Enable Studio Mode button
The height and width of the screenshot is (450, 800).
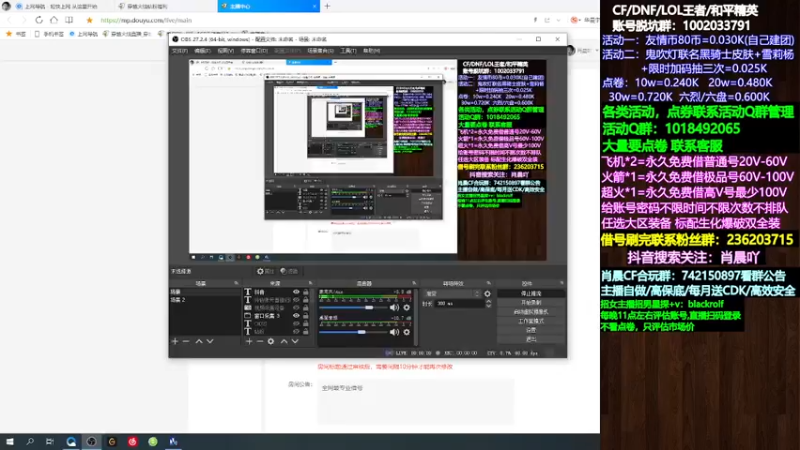[531, 321]
